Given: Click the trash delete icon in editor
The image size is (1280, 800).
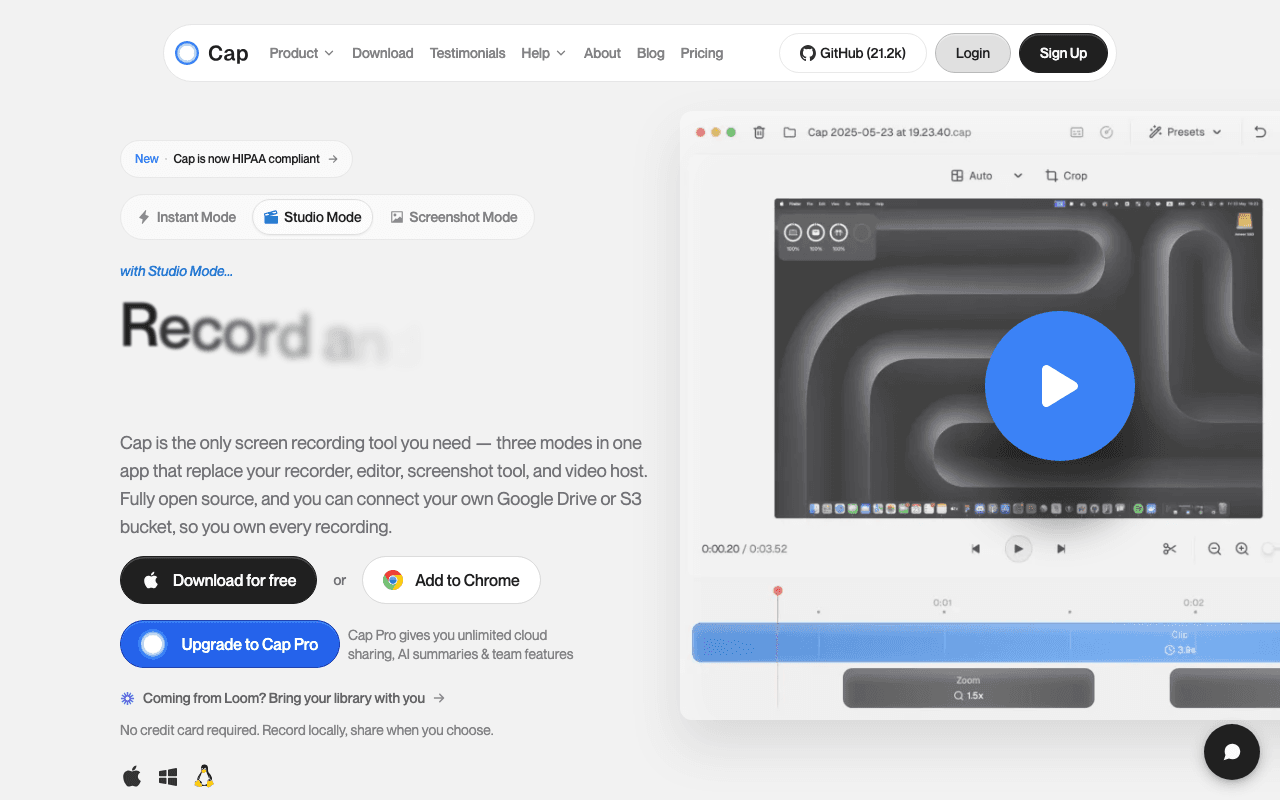Looking at the screenshot, I should pos(759,132).
